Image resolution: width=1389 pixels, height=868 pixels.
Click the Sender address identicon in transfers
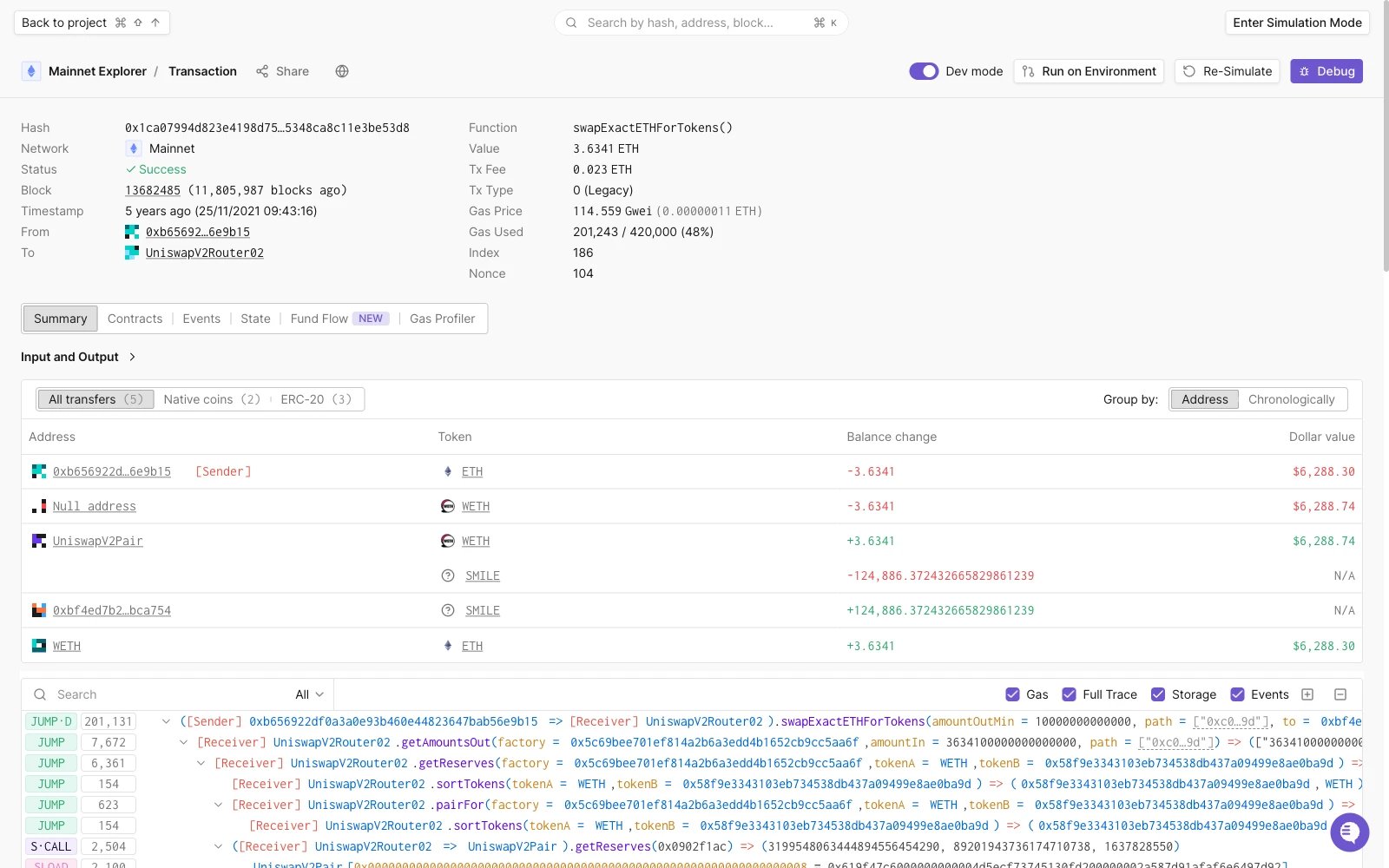point(39,471)
